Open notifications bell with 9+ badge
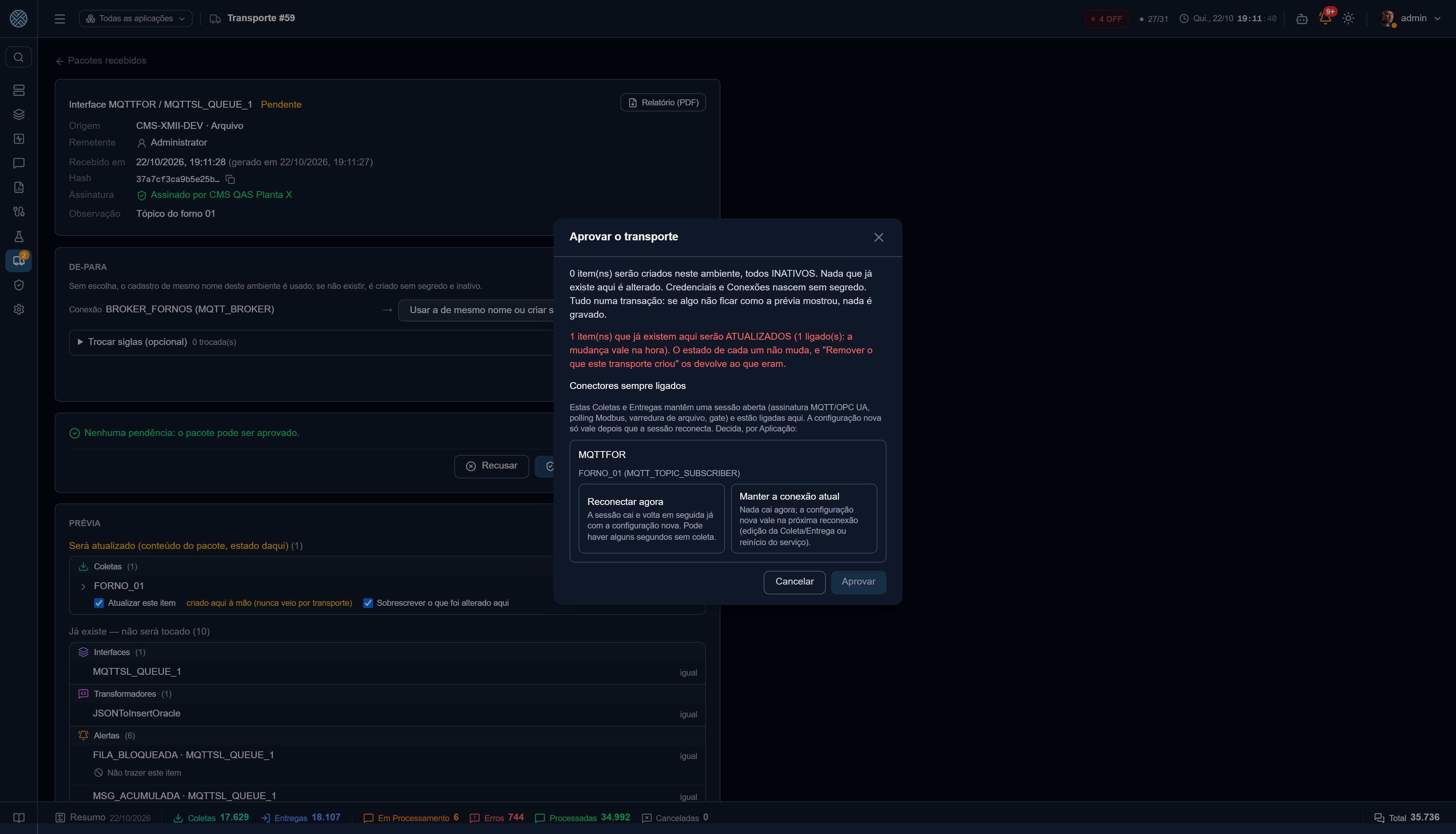The width and height of the screenshot is (1456, 834). 1326,18
